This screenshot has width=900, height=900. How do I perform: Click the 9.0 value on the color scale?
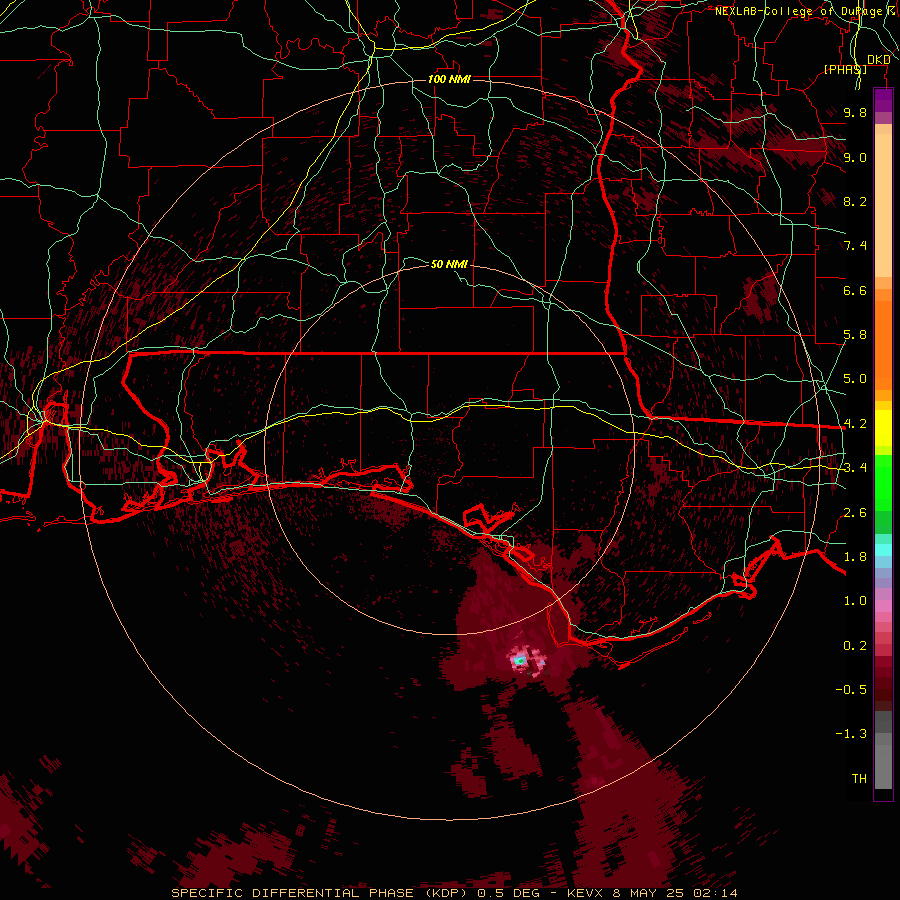coord(855,157)
